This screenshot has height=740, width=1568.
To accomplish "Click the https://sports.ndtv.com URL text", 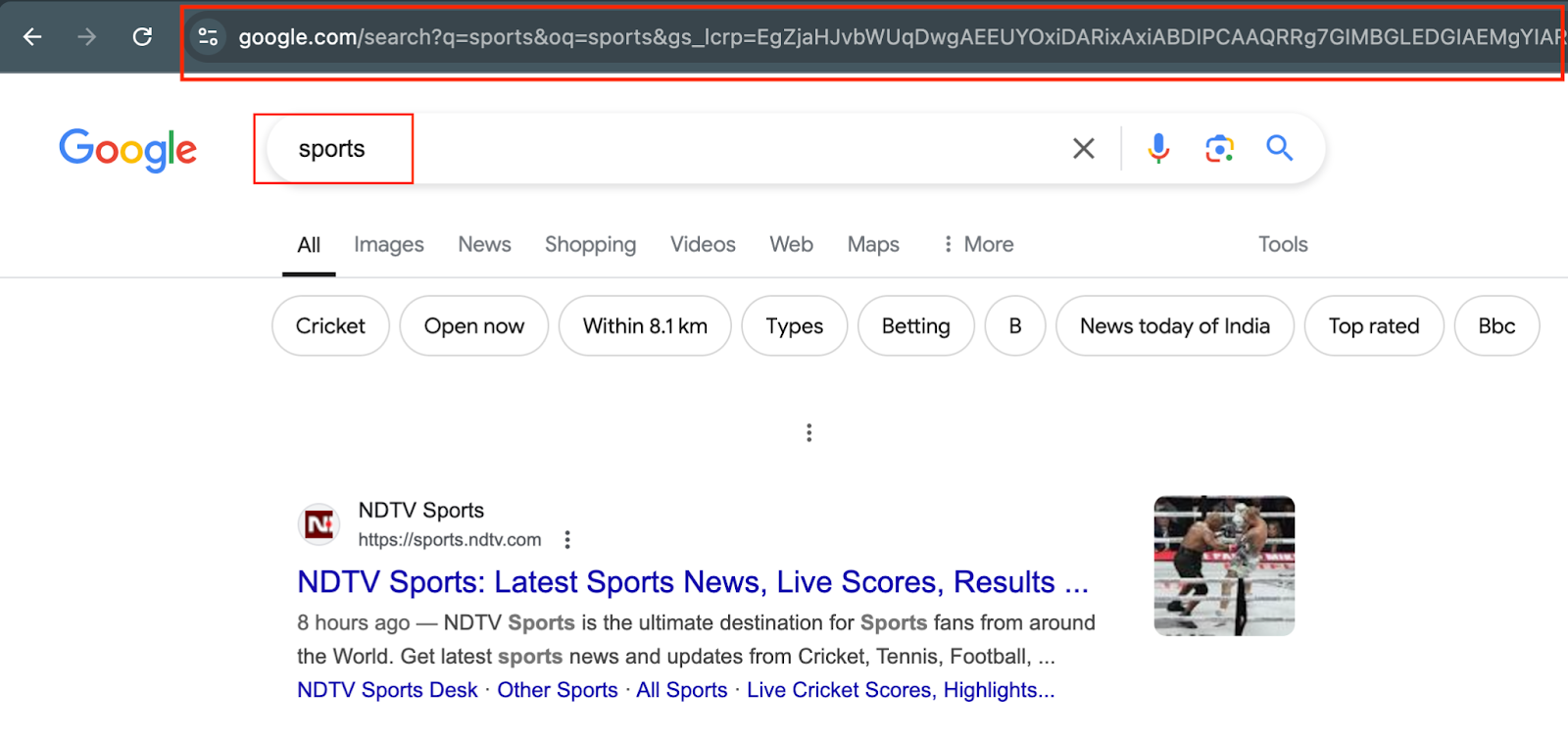I will point(450,540).
